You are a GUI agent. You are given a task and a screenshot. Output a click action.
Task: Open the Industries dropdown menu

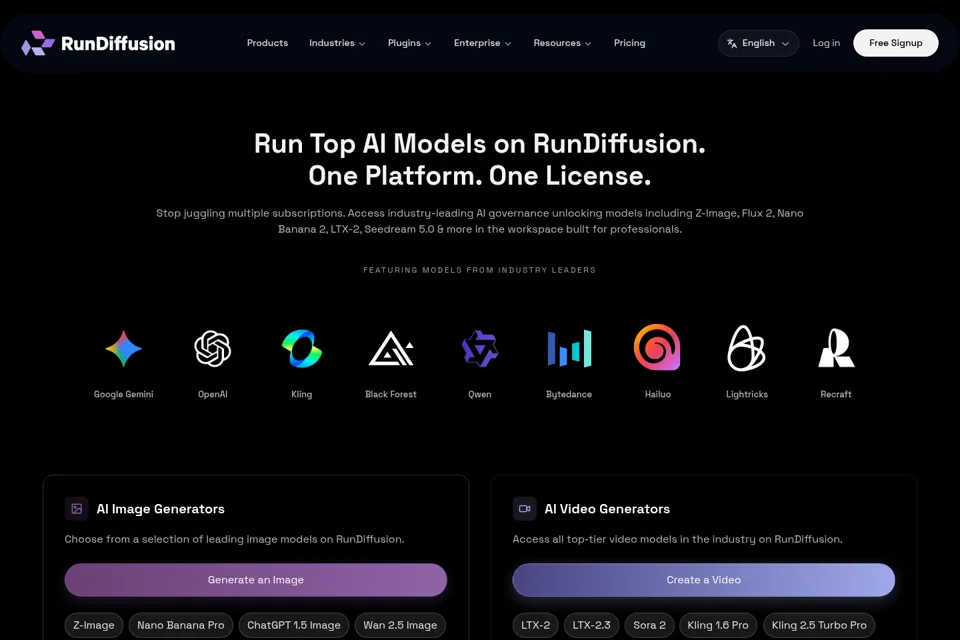pos(337,43)
